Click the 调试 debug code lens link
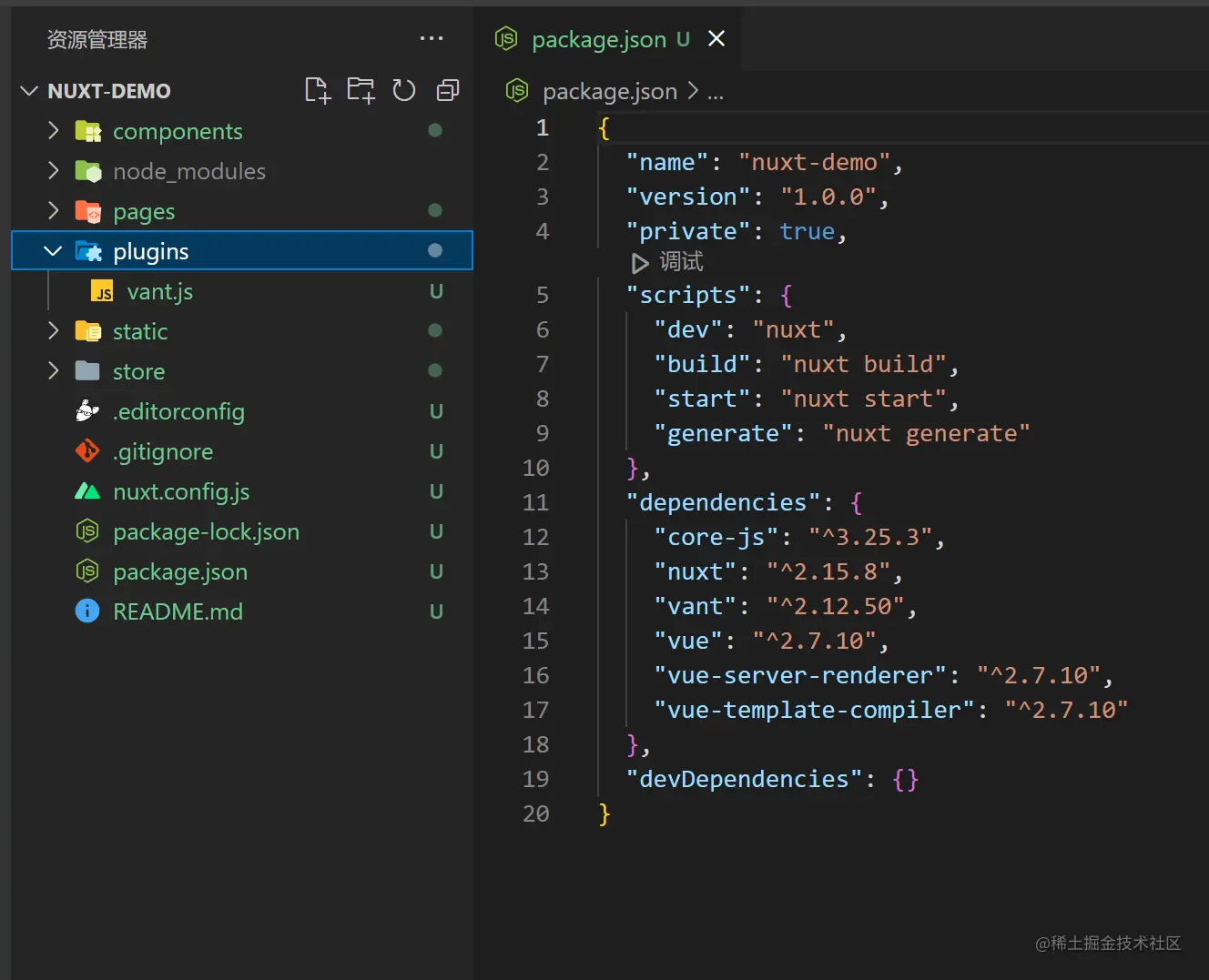 tap(681, 262)
